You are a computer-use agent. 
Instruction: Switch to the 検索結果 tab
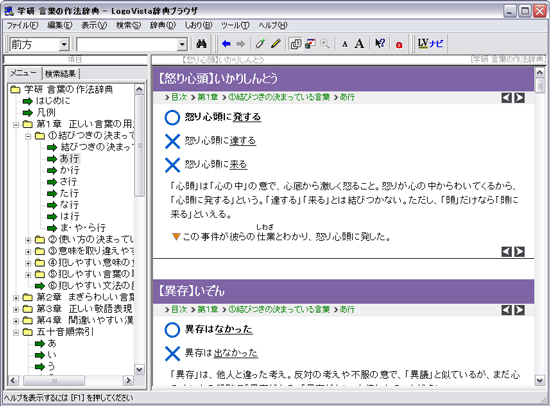(x=60, y=74)
